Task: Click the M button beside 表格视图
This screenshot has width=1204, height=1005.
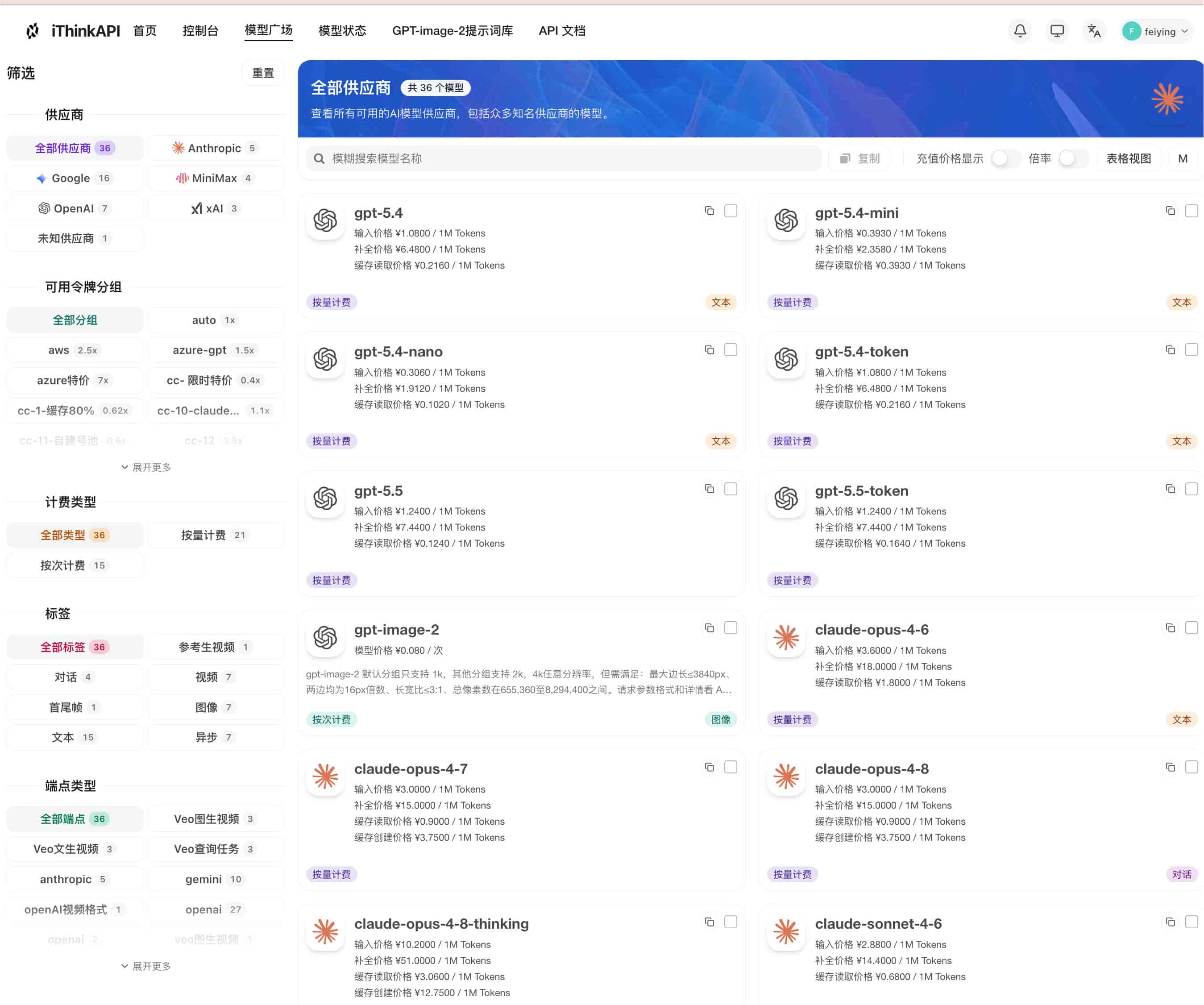Action: [1183, 159]
